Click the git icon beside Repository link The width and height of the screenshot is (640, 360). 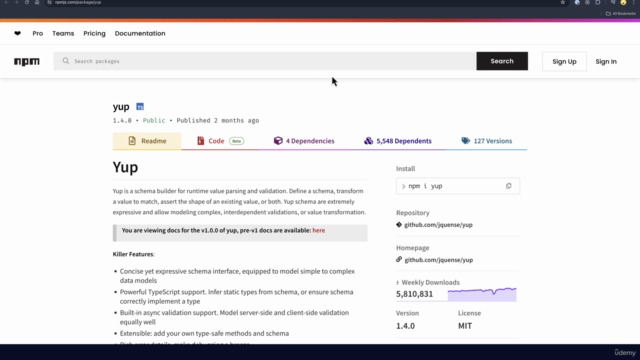399,224
